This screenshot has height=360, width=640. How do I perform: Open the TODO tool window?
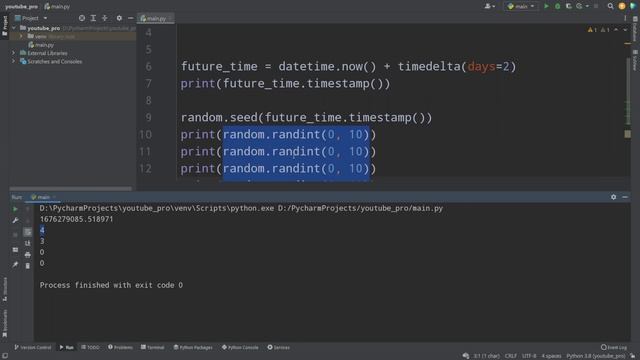pos(90,347)
